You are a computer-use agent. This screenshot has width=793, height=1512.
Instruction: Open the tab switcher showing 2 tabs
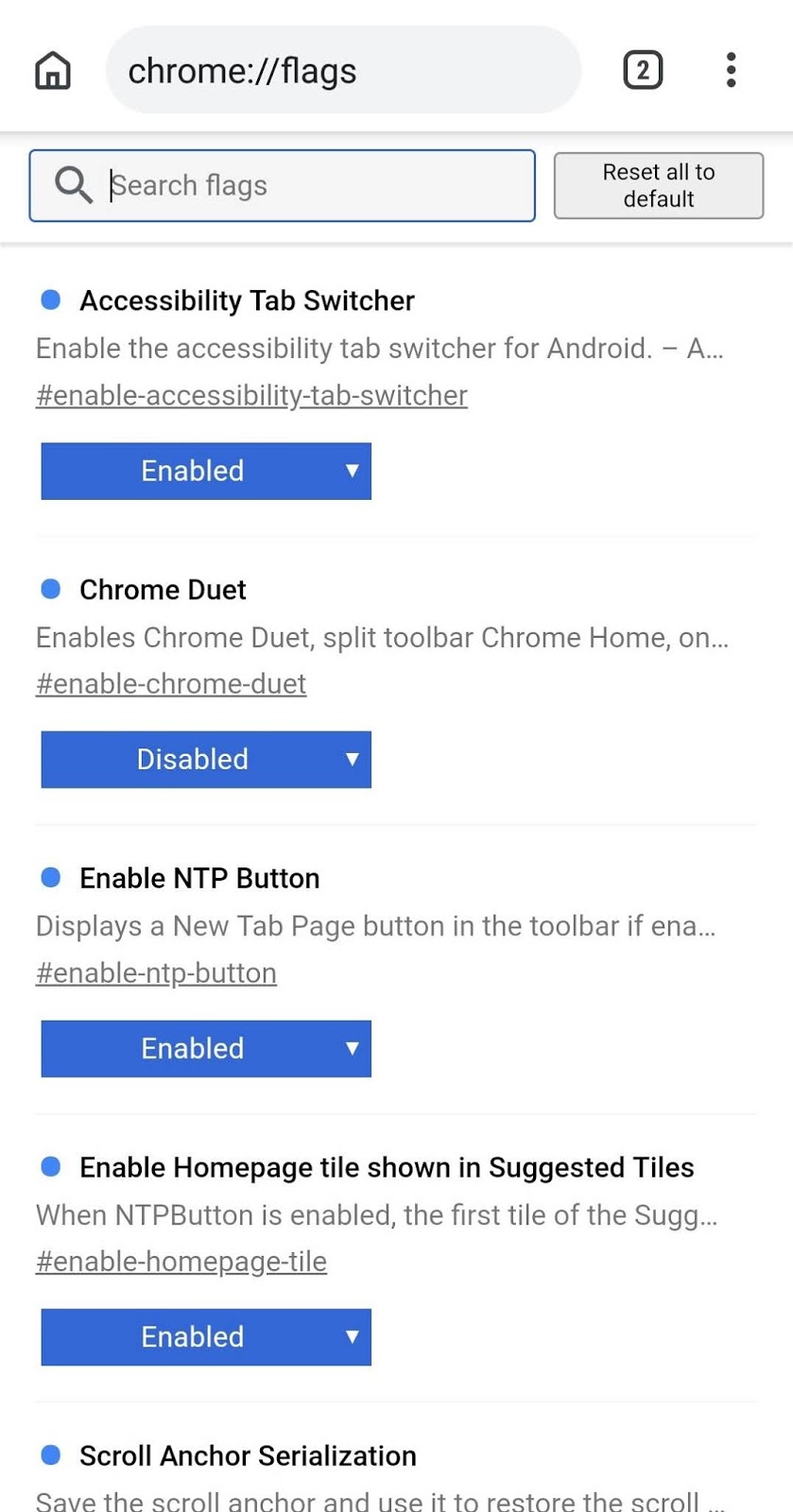643,69
